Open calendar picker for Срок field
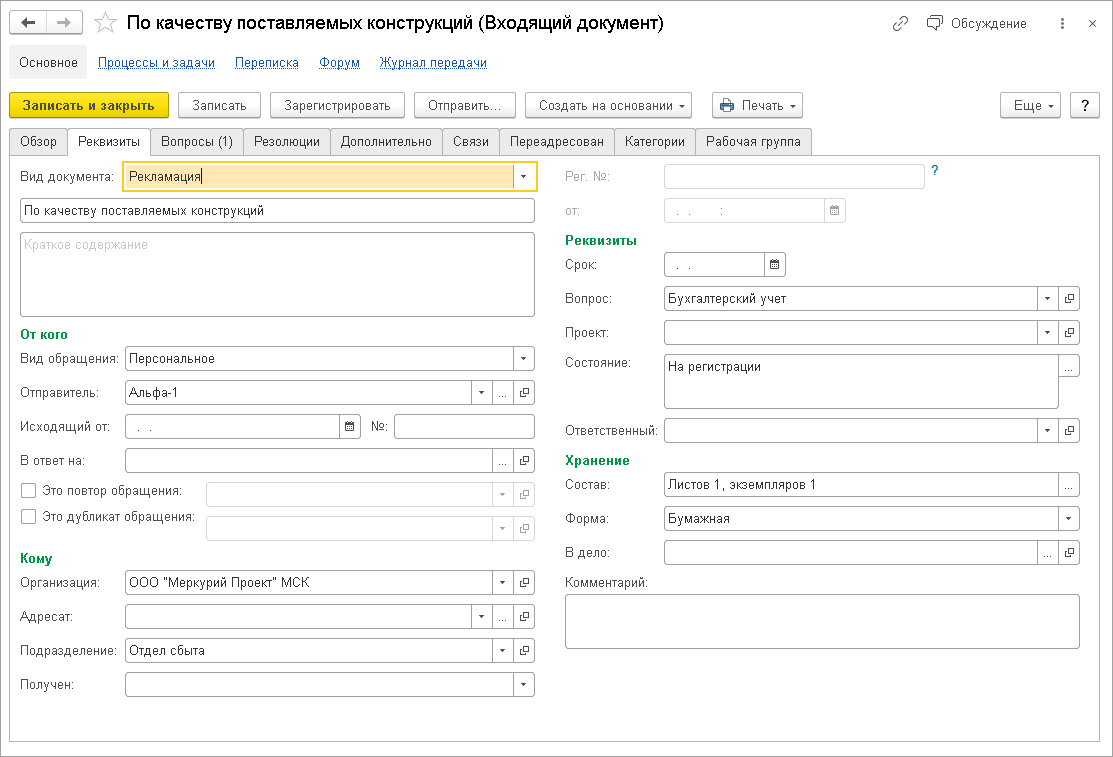The image size is (1113, 757). coord(775,264)
